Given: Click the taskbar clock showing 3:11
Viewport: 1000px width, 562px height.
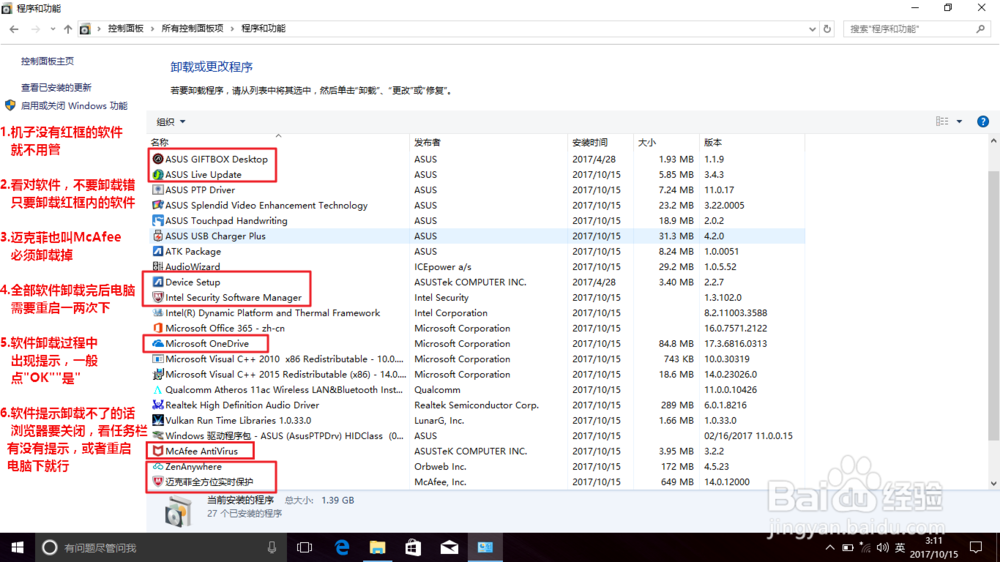Looking at the screenshot, I should pos(934,547).
